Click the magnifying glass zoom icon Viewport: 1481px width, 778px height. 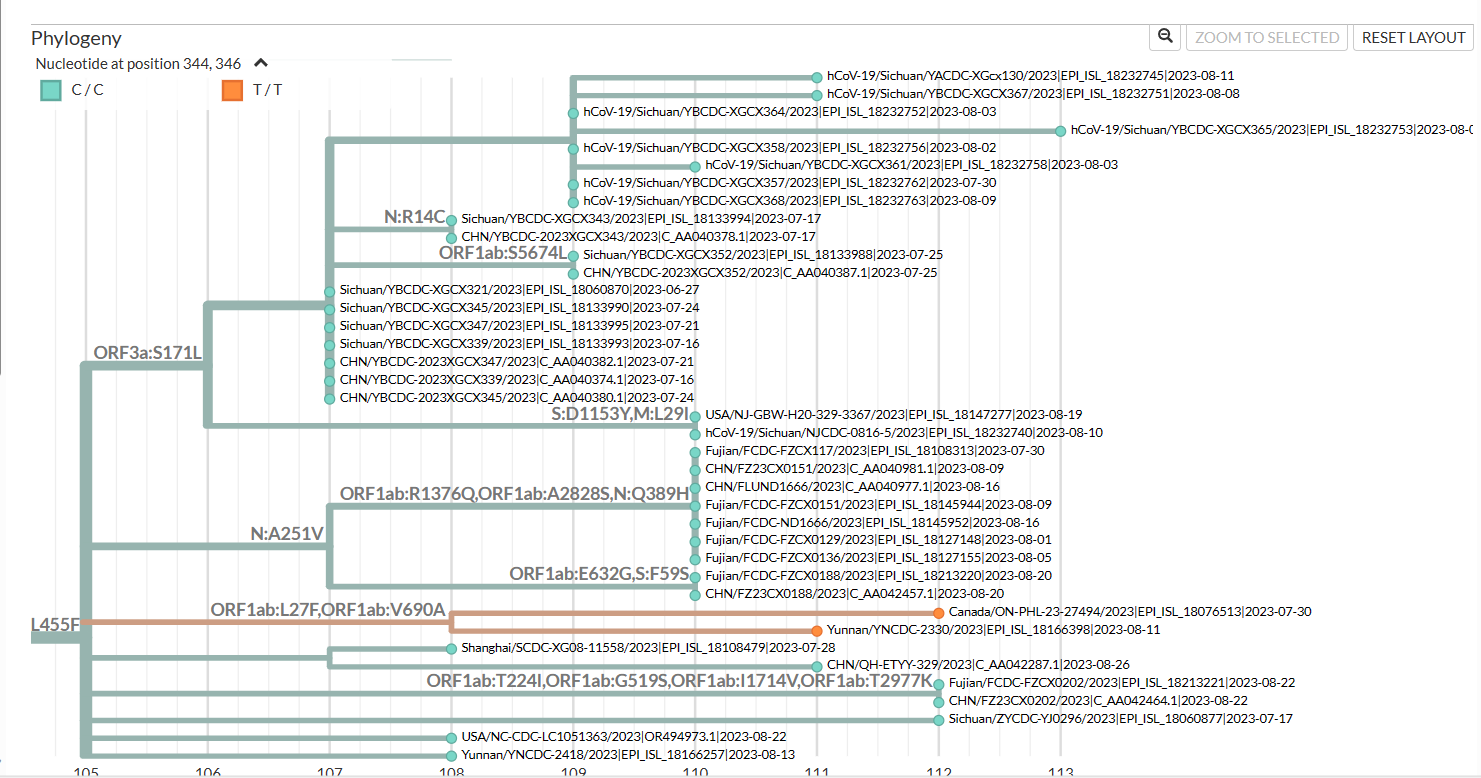click(x=1164, y=36)
